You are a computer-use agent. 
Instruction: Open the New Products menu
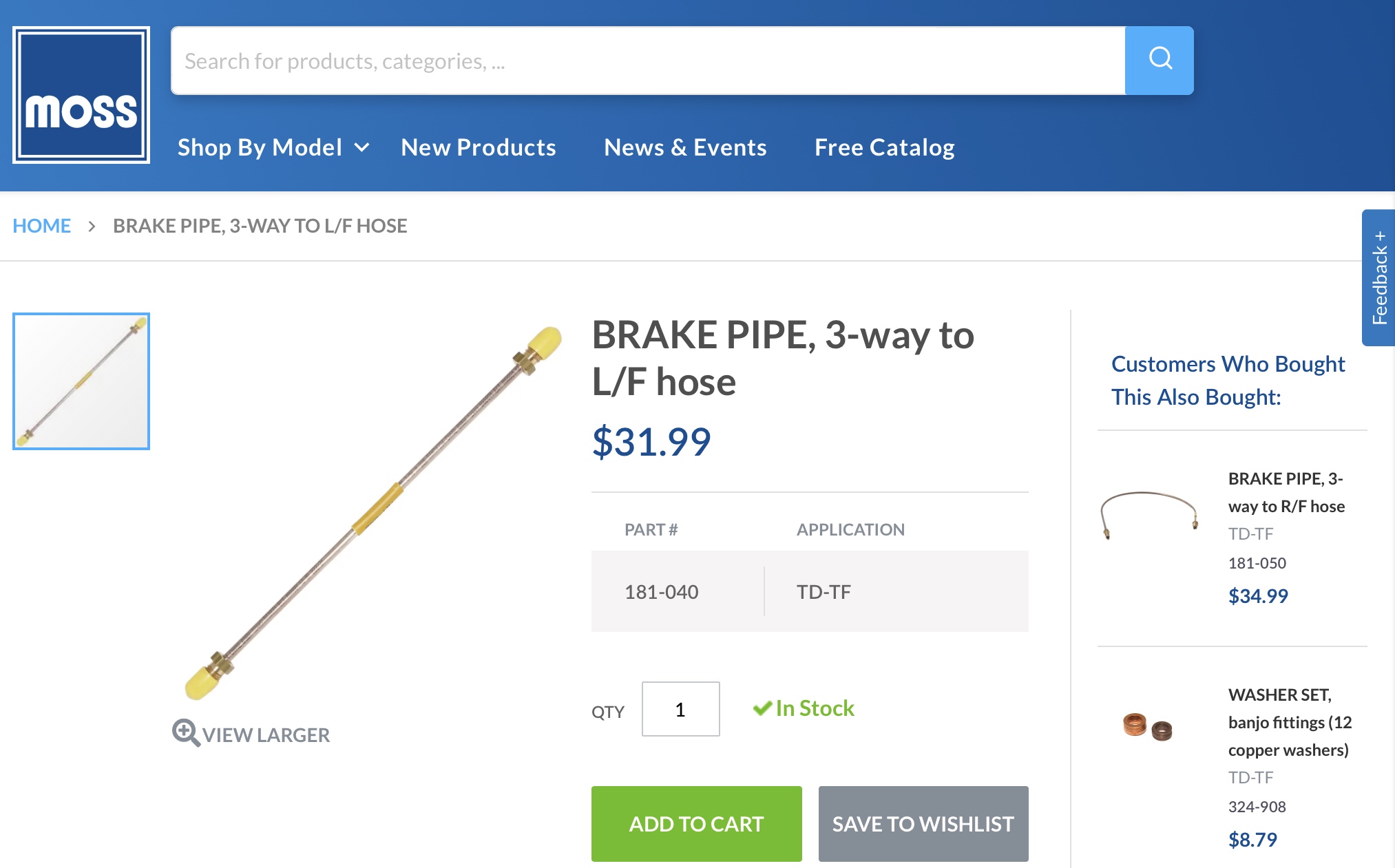pyautogui.click(x=479, y=147)
